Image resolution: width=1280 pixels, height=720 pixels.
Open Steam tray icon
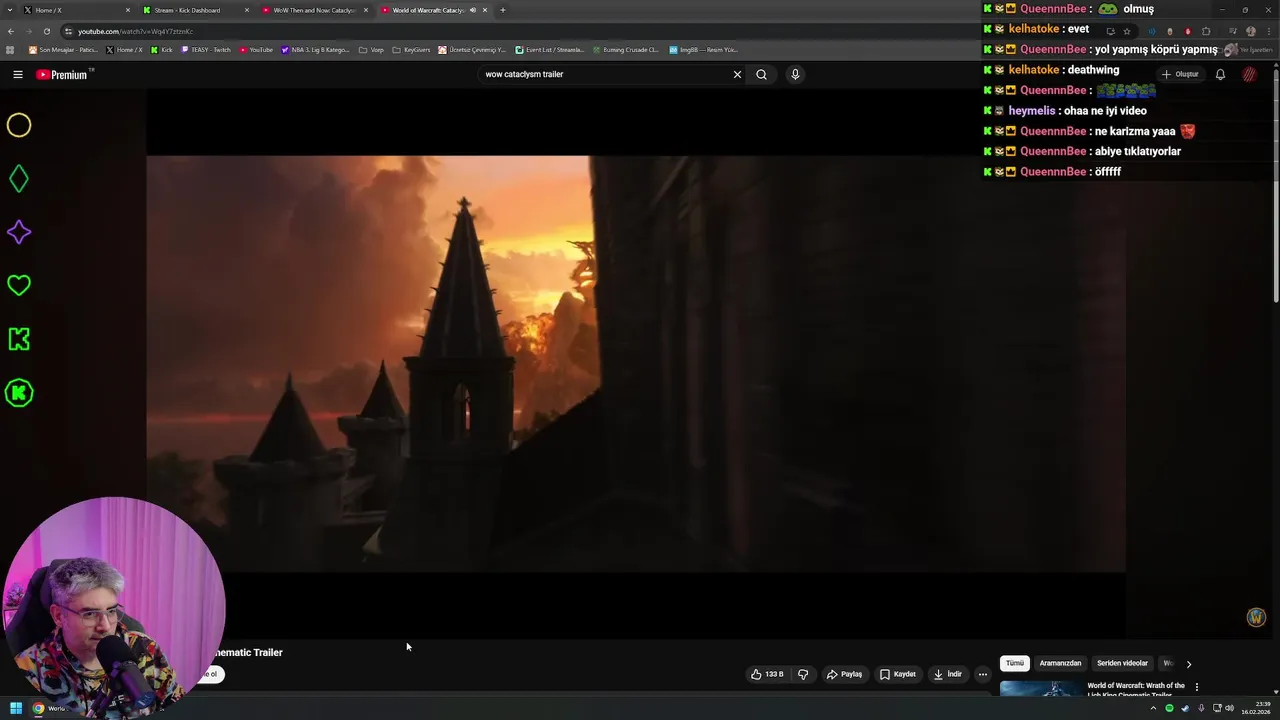point(1185,708)
